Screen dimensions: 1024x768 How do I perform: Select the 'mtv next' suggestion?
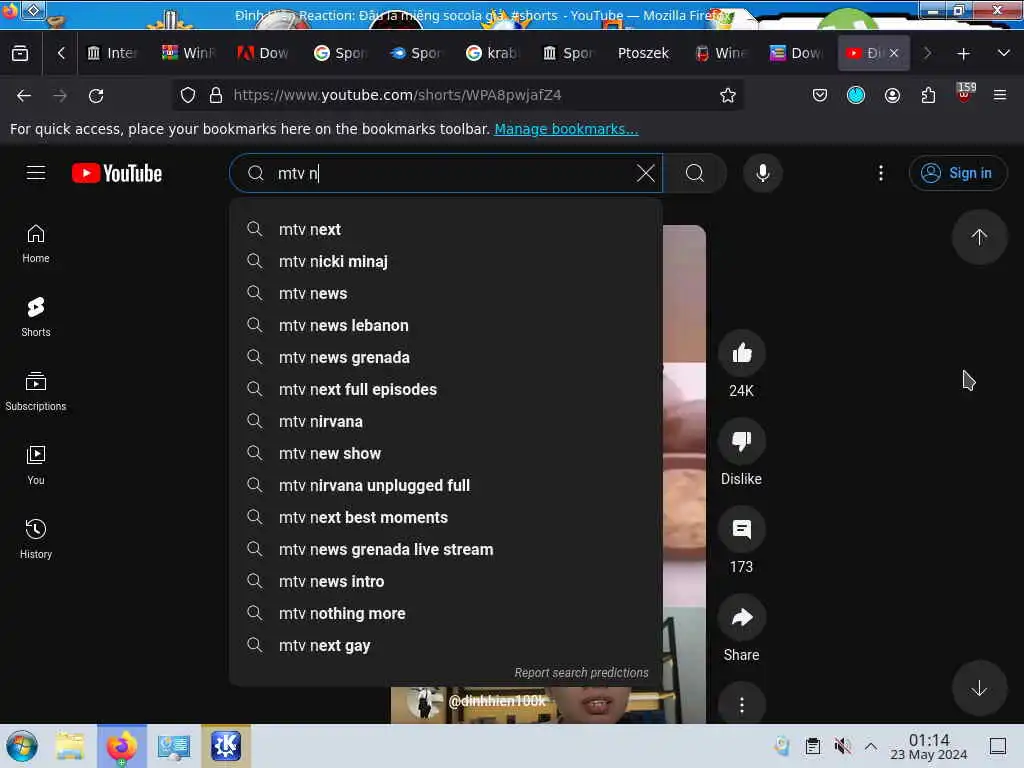pyautogui.click(x=445, y=229)
